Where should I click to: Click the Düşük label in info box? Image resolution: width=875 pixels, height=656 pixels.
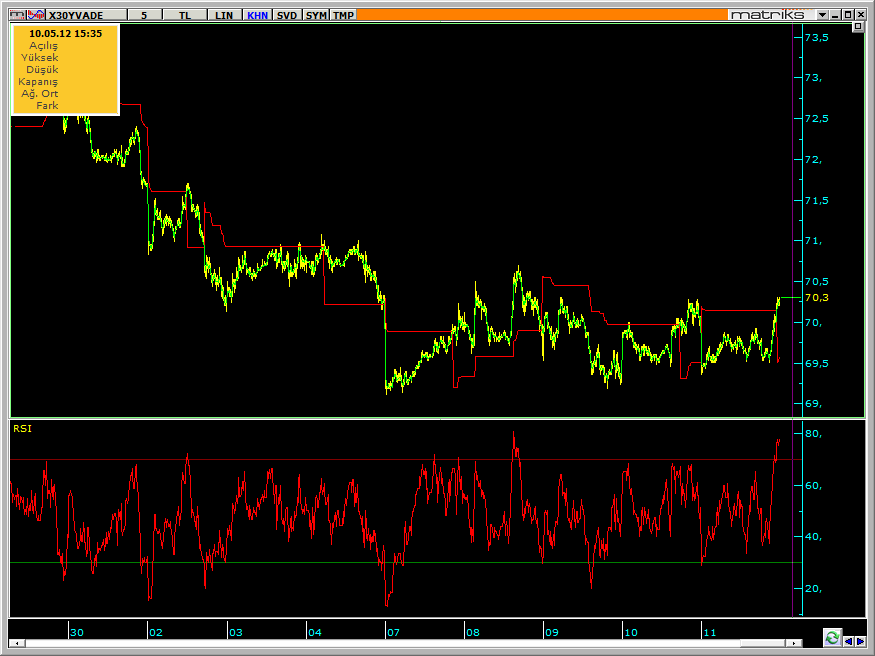click(x=42, y=70)
